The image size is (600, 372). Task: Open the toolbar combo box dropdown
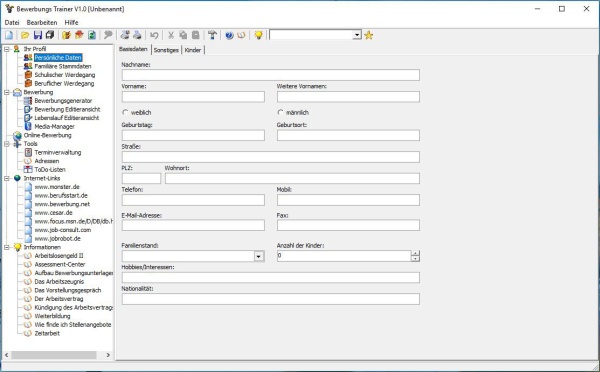[357, 35]
